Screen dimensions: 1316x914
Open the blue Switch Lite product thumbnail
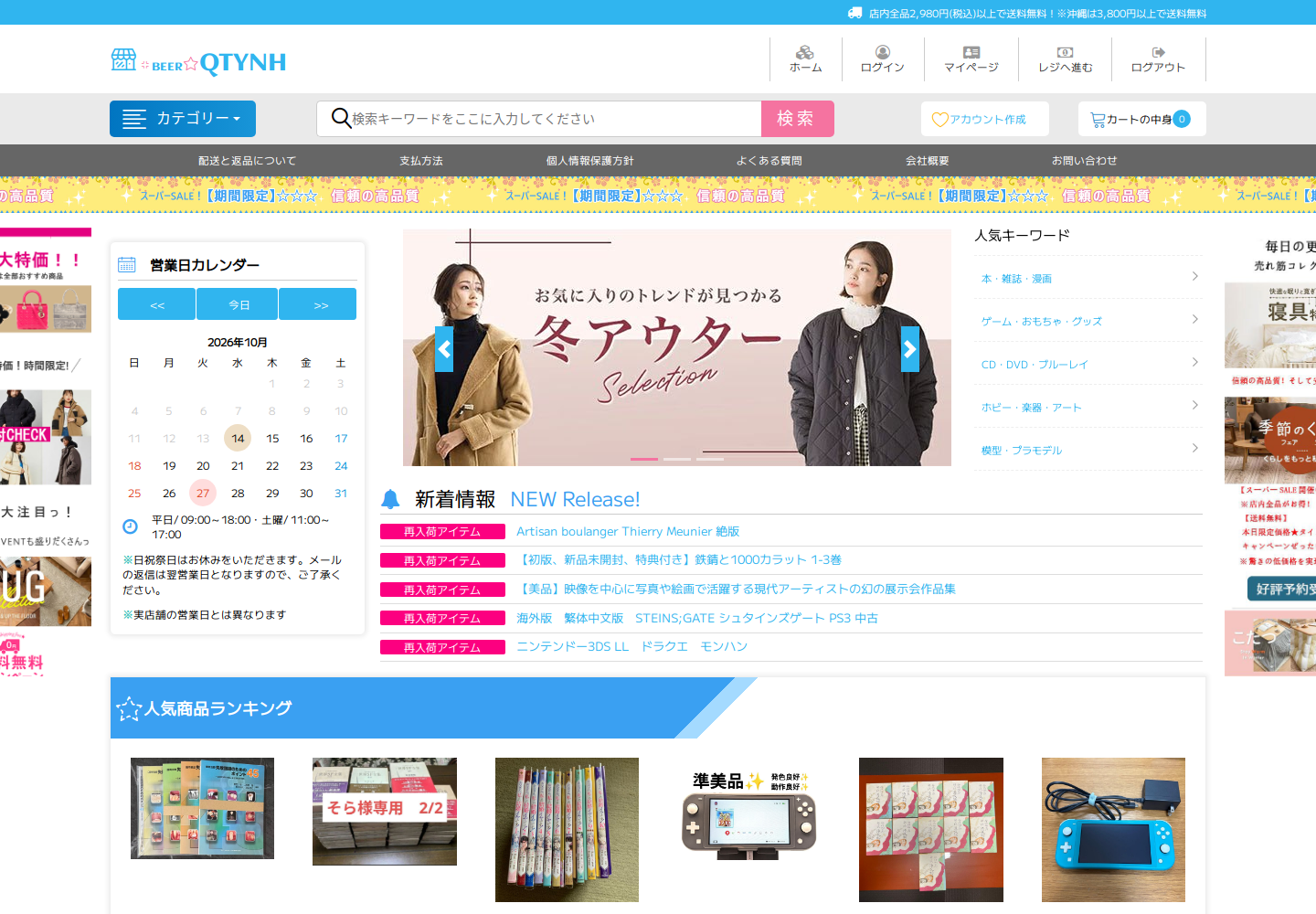tap(1113, 830)
